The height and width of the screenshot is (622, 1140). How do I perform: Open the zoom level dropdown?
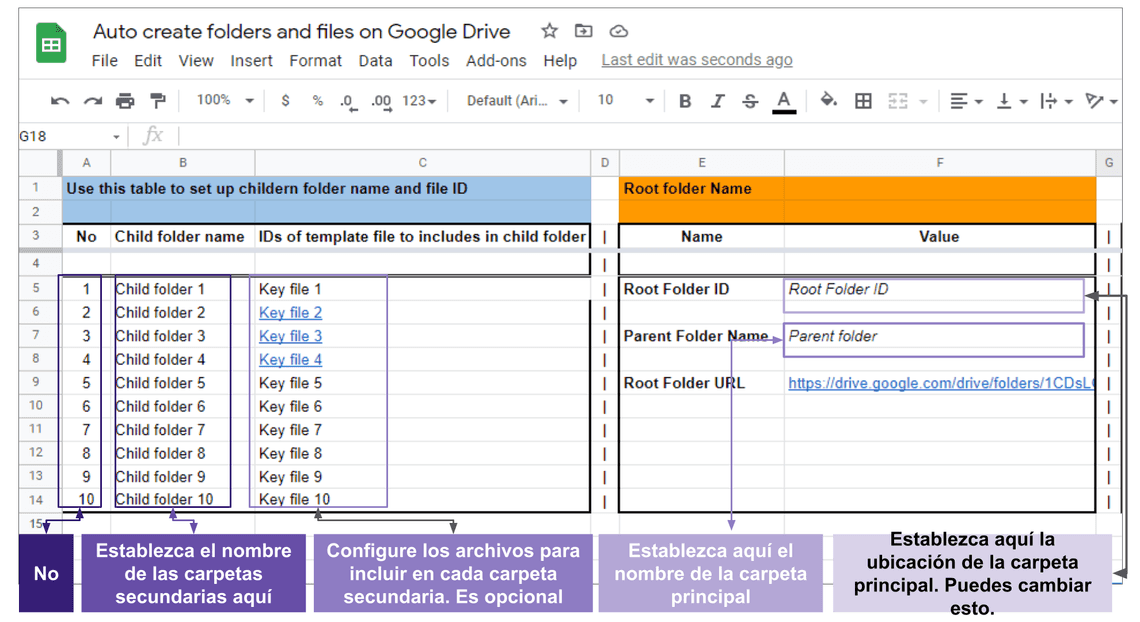[225, 101]
